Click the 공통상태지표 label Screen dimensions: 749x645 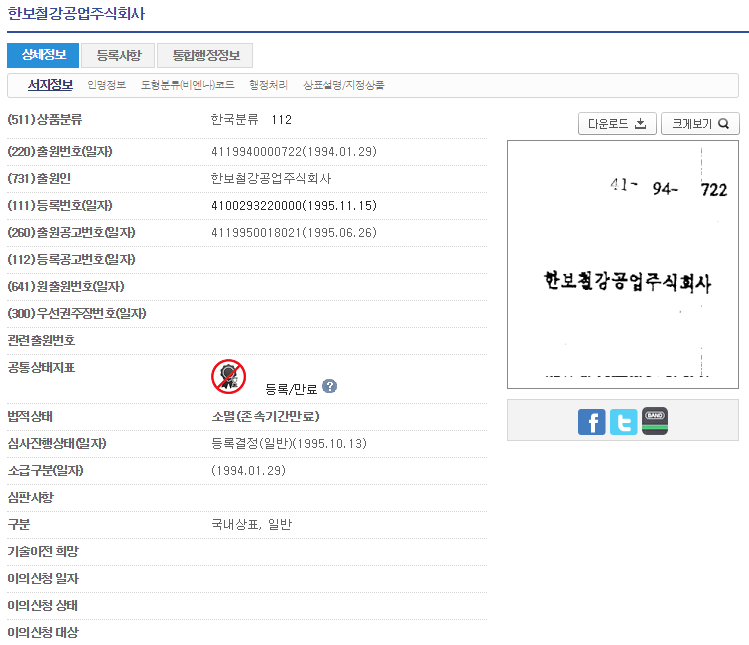click(41, 367)
